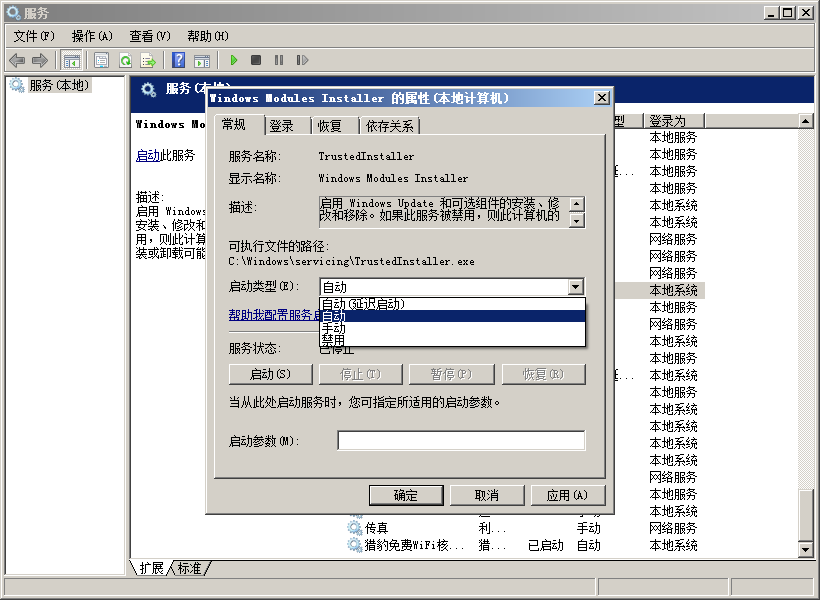
Task: Click the 启动类型 combo box dropdown arrow
Action: click(576, 287)
